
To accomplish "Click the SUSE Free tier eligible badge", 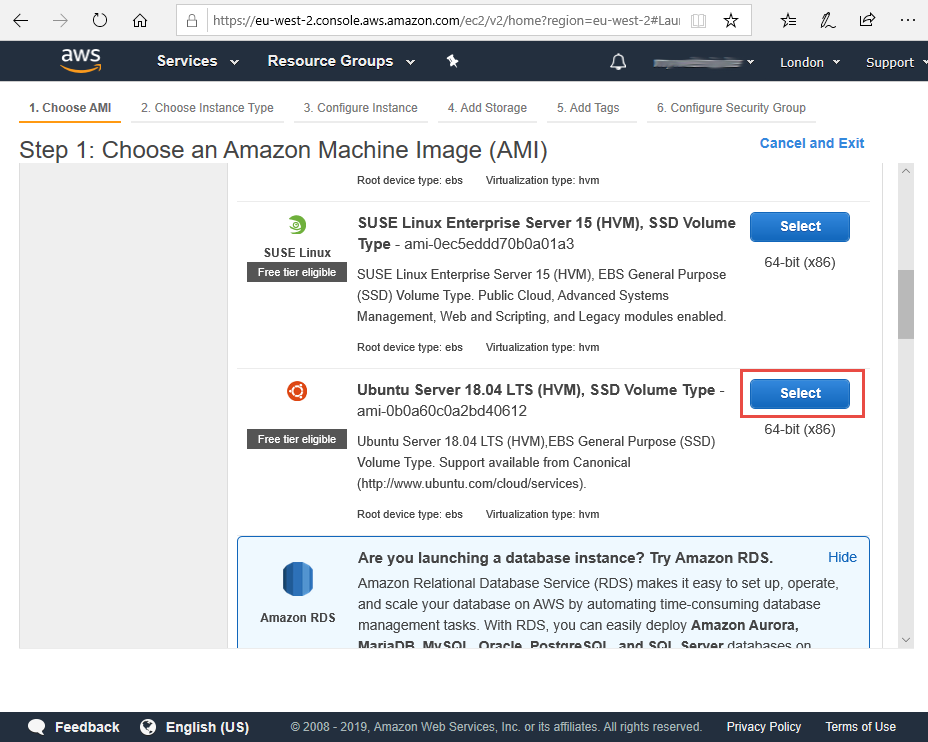I will pyautogui.click(x=297, y=272).
